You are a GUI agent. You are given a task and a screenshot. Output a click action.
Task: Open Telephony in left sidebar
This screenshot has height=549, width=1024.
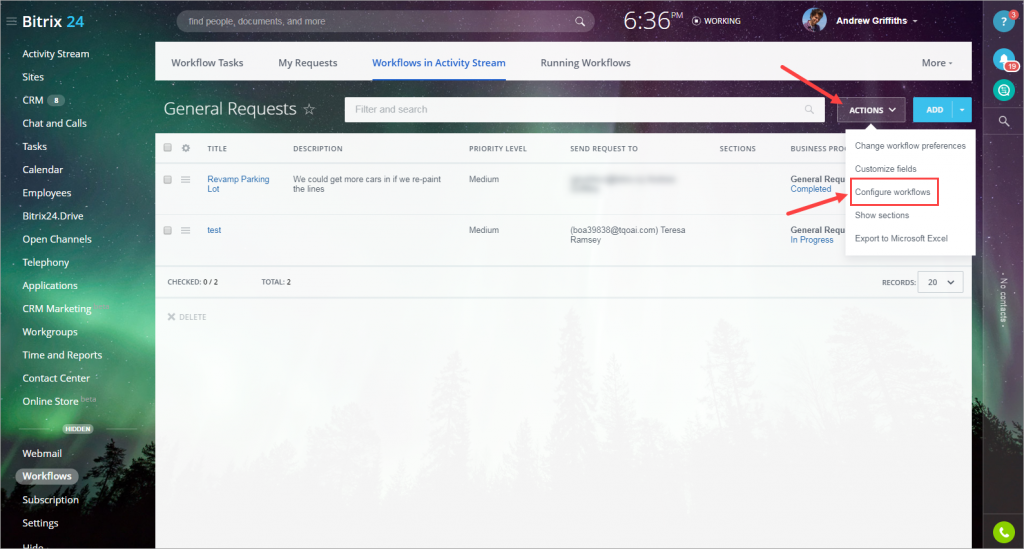pos(46,262)
